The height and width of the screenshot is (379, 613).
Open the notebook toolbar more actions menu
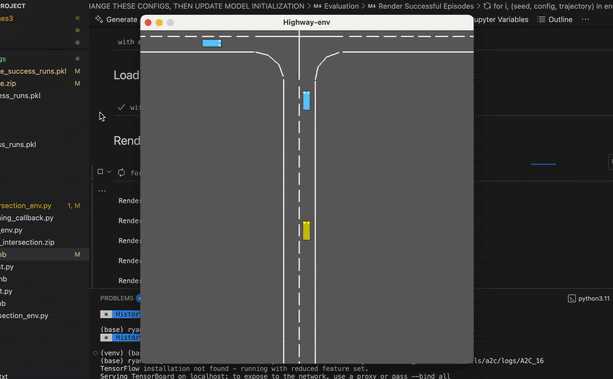pyautogui.click(x=585, y=20)
